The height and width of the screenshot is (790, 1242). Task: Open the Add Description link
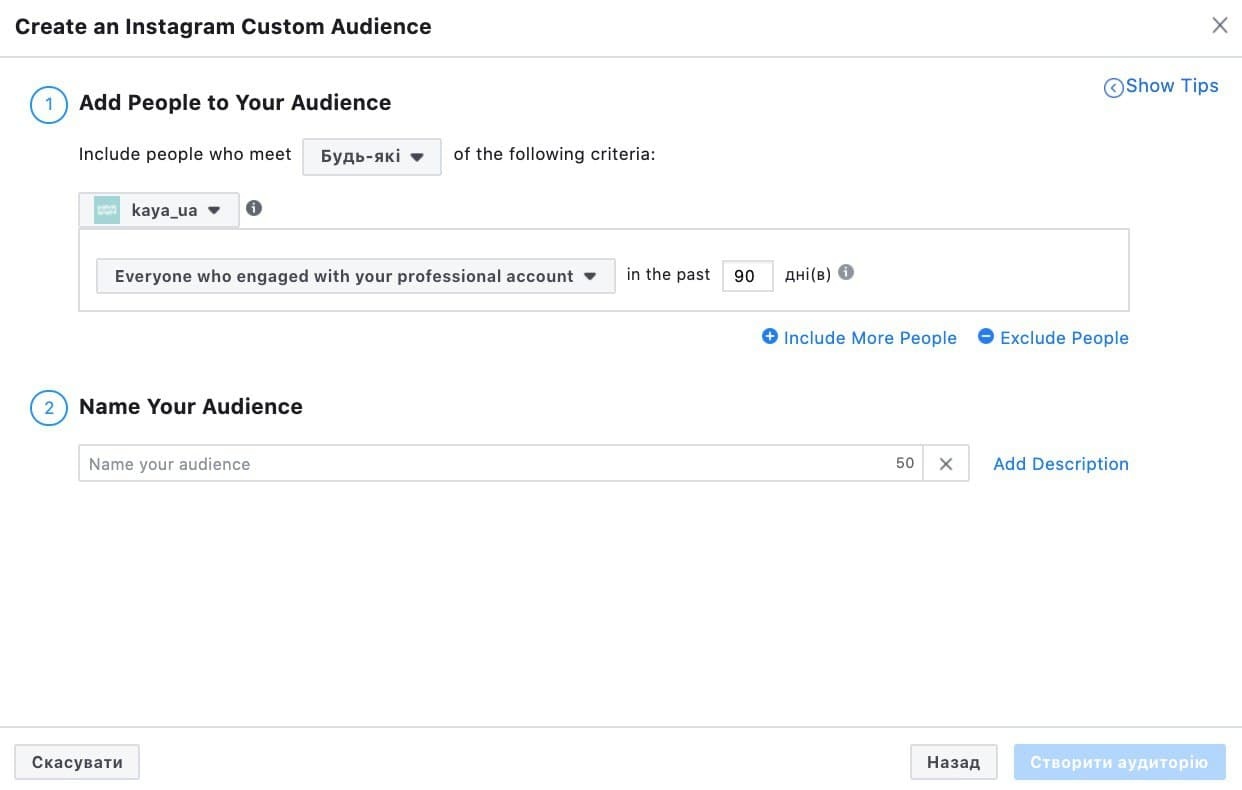(x=1060, y=464)
